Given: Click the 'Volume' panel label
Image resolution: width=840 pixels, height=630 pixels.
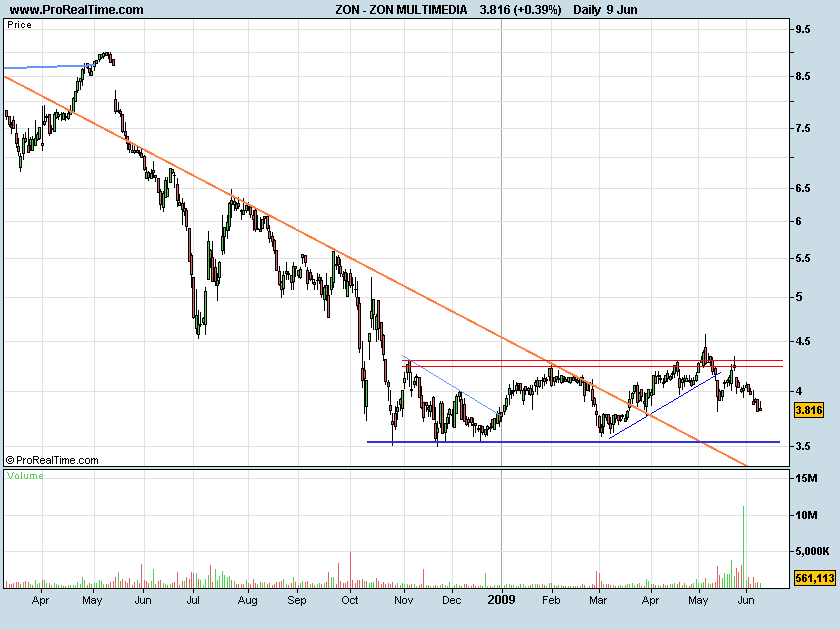Looking at the screenshot, I should pos(25,476).
